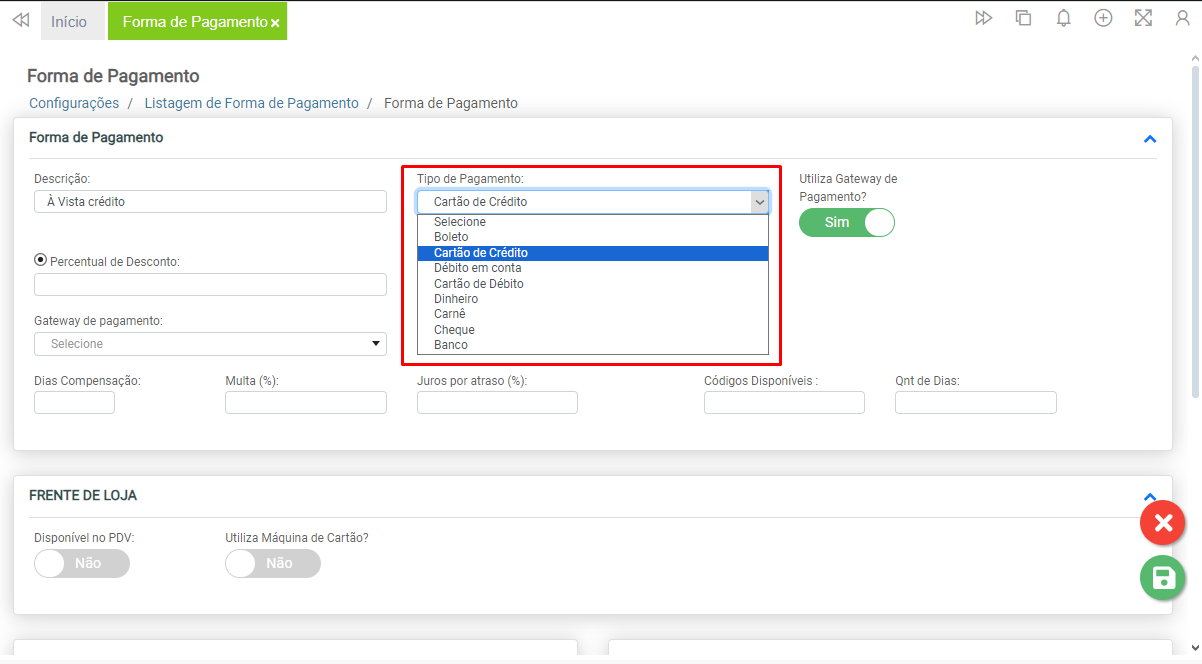Click the red cancel X button
1202x664 pixels.
[x=1162, y=523]
